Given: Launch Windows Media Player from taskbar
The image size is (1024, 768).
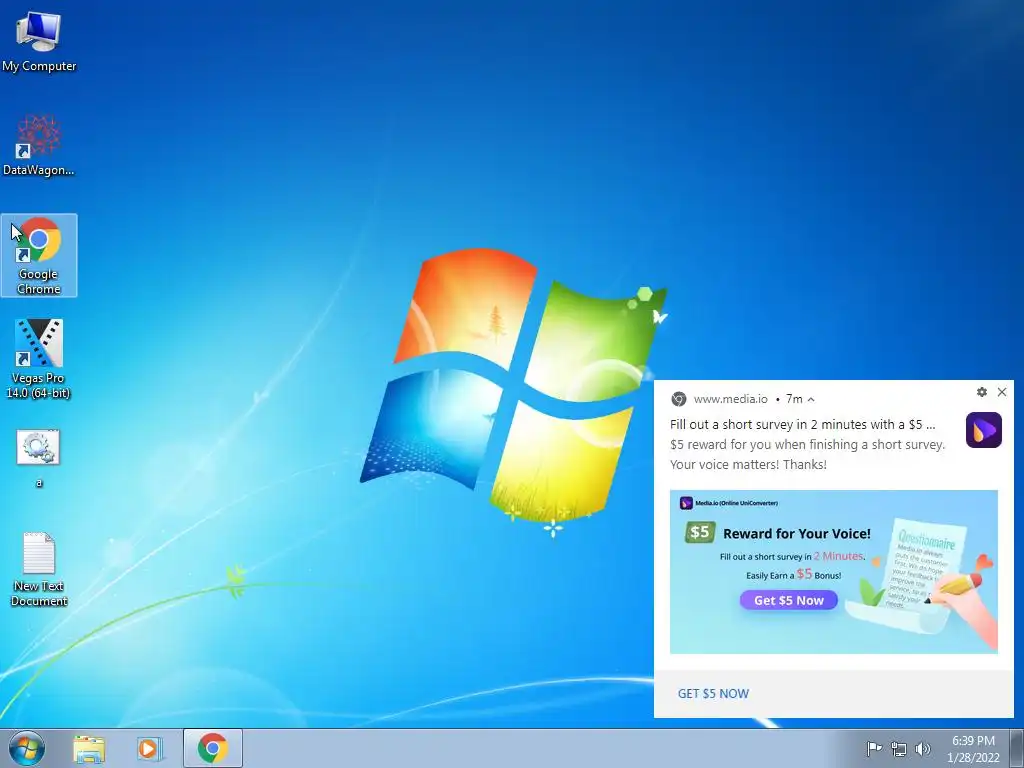Looking at the screenshot, I should (x=149, y=748).
